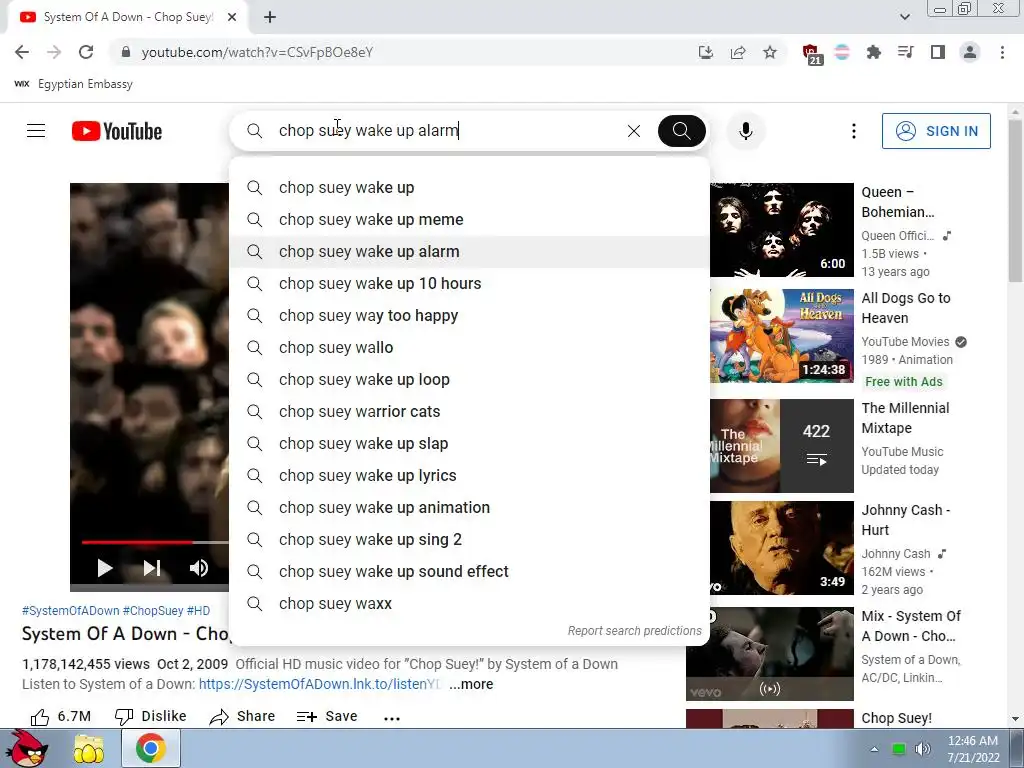Skip to next video in the player
1024x768 pixels.
pos(152,568)
